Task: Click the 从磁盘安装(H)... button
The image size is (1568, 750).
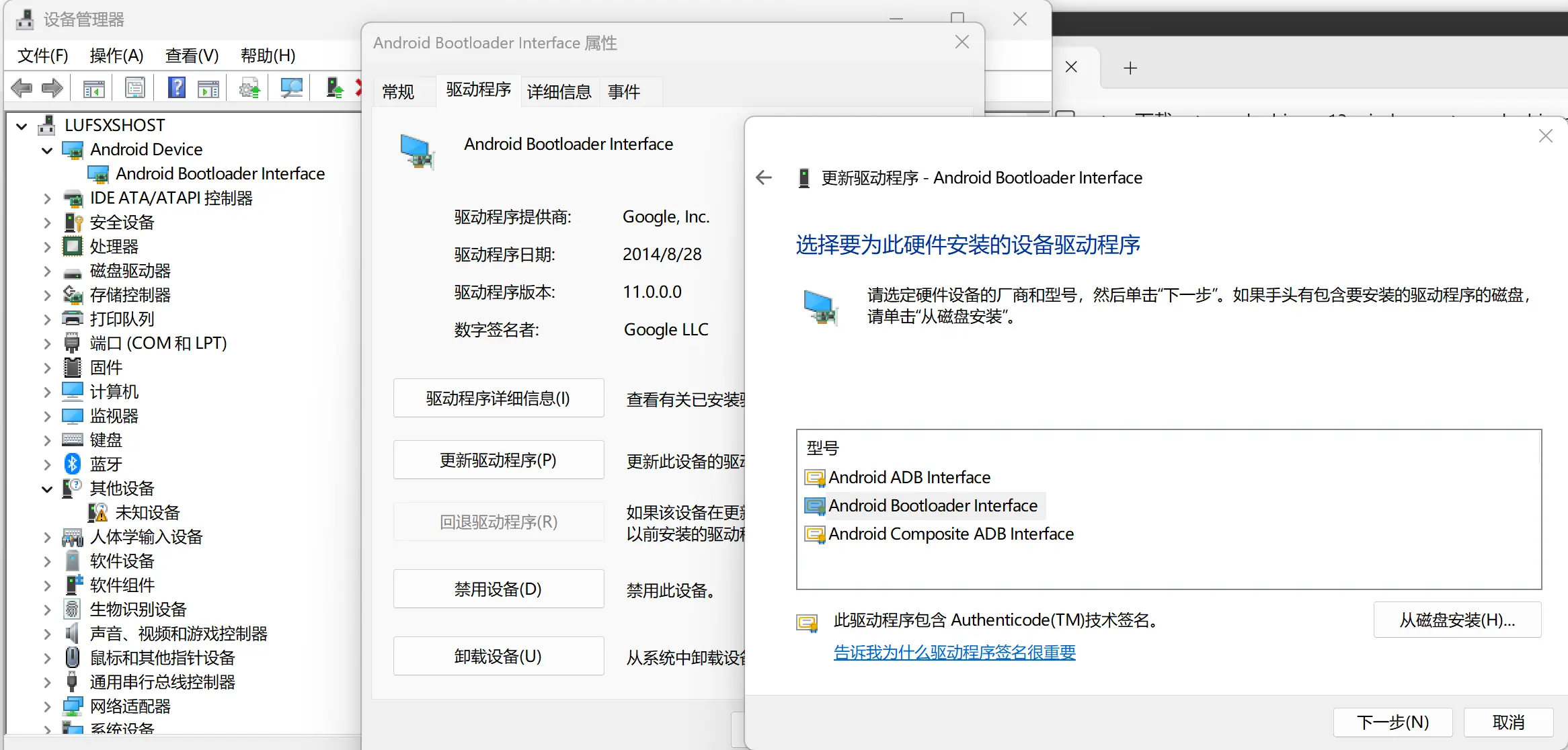Action: click(1456, 620)
